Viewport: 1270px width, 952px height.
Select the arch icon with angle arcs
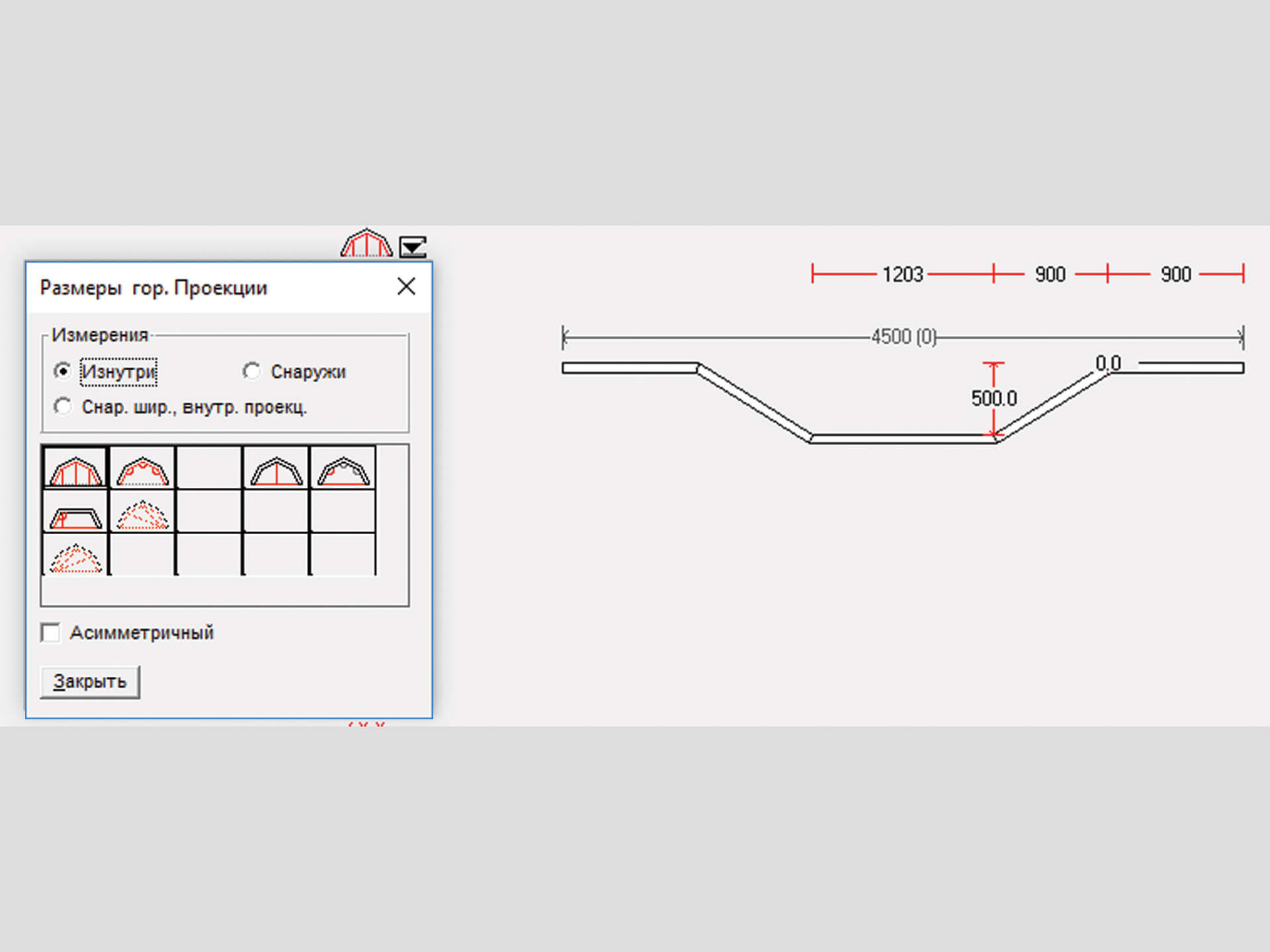(142, 469)
